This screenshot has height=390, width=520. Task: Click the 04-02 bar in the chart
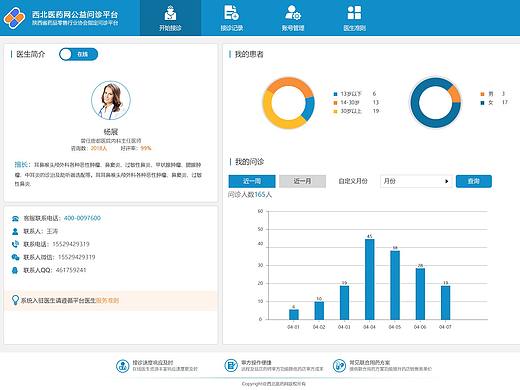(319, 310)
